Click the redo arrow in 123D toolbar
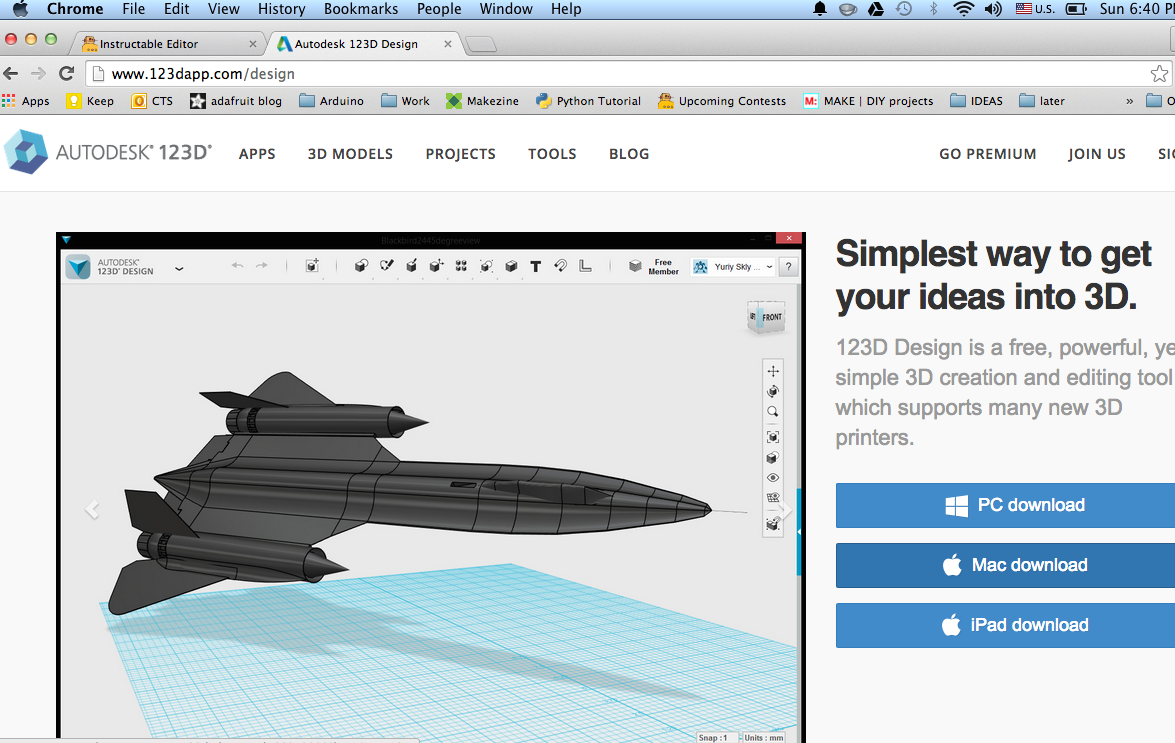Screen dimensions: 1175x743 tap(262, 266)
